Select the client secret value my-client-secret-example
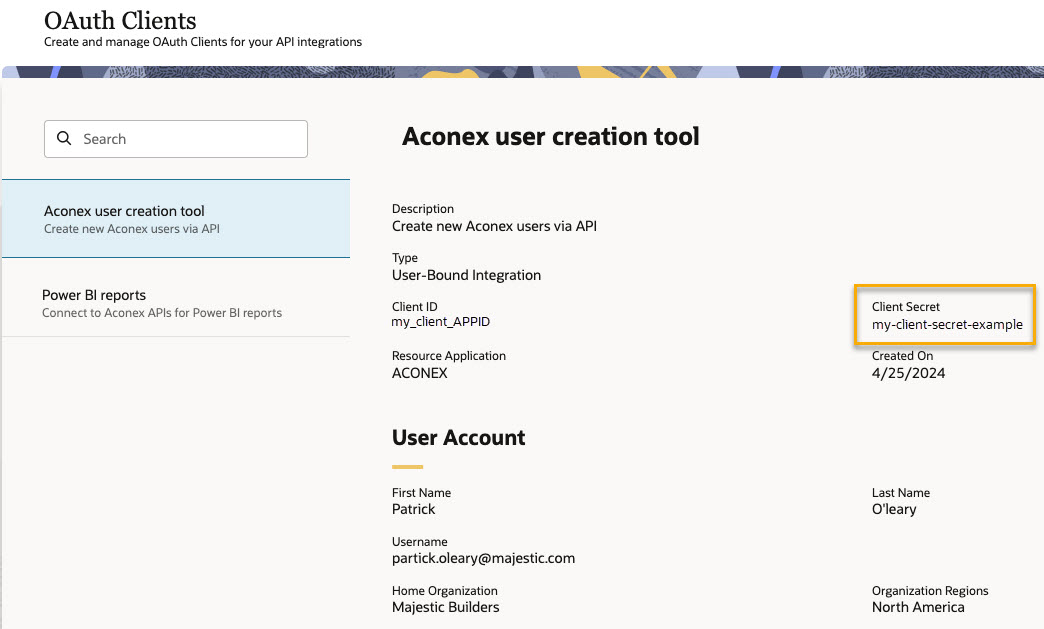1044x629 pixels. coord(947,324)
